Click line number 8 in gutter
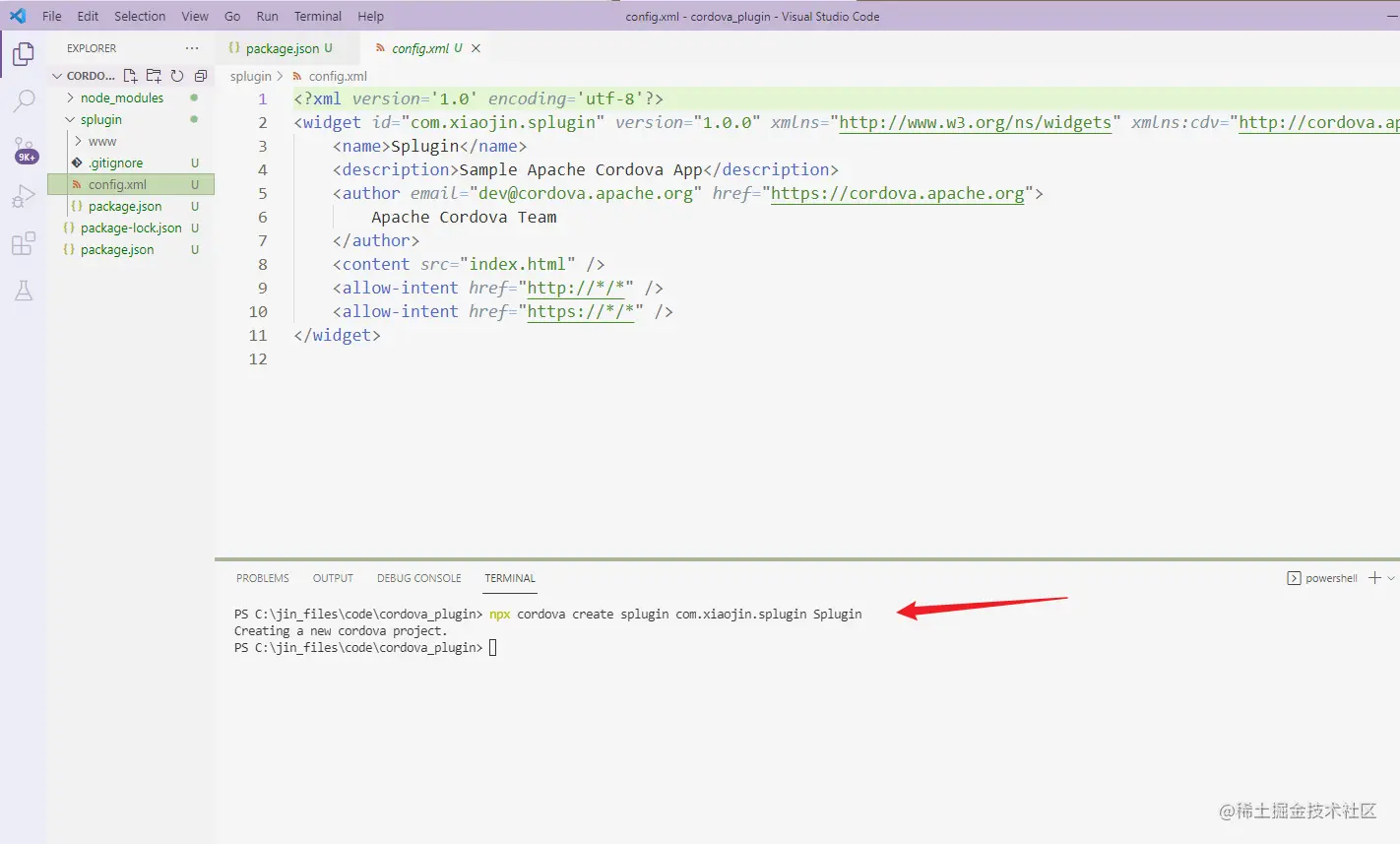This screenshot has height=844, width=1400. [263, 264]
